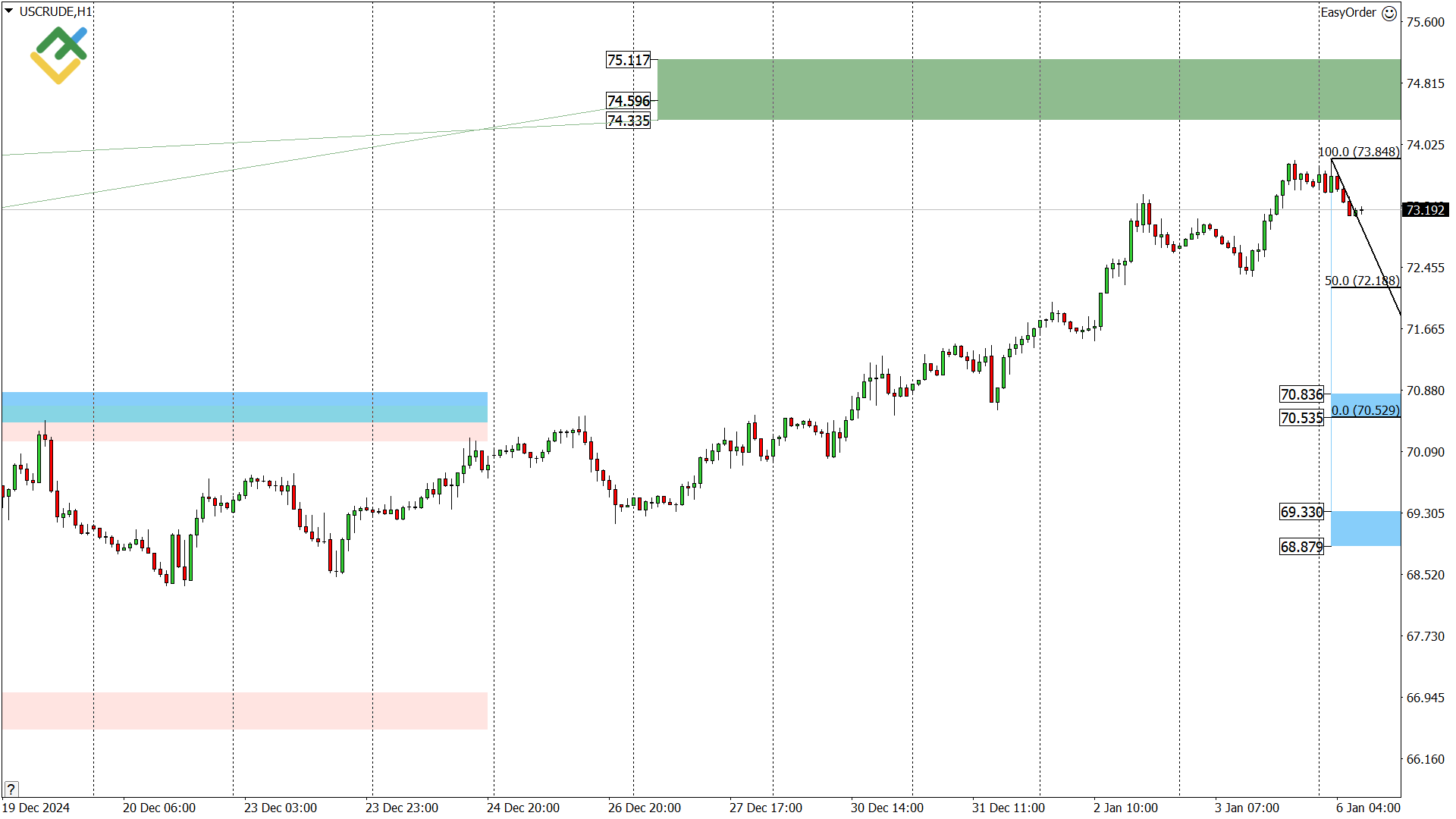
Task: Select the 74.596 price label box
Action: pos(628,101)
